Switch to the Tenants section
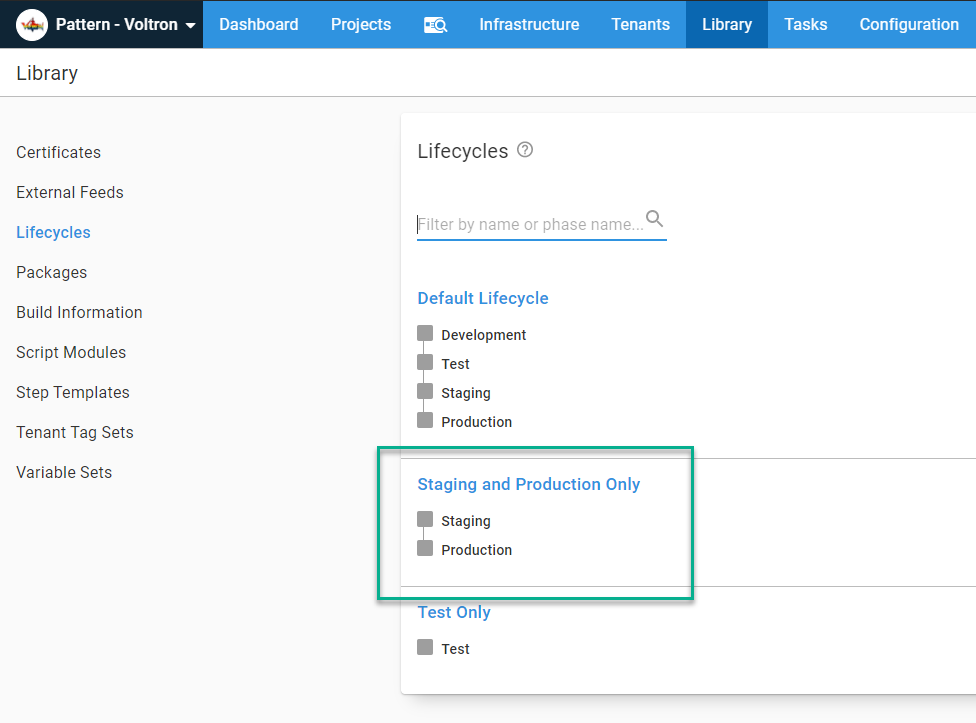Image resolution: width=976 pixels, height=723 pixels. click(640, 24)
